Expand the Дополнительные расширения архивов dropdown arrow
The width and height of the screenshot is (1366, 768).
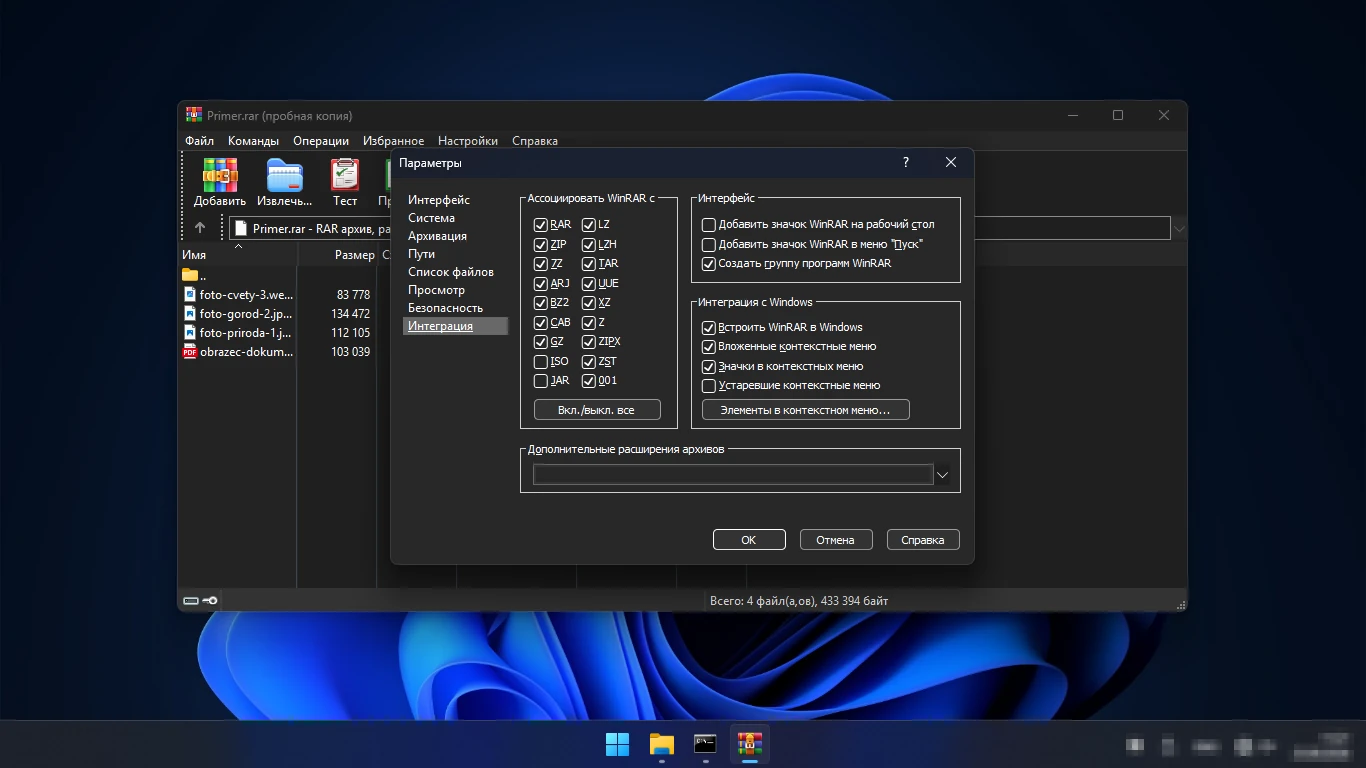[x=942, y=475]
